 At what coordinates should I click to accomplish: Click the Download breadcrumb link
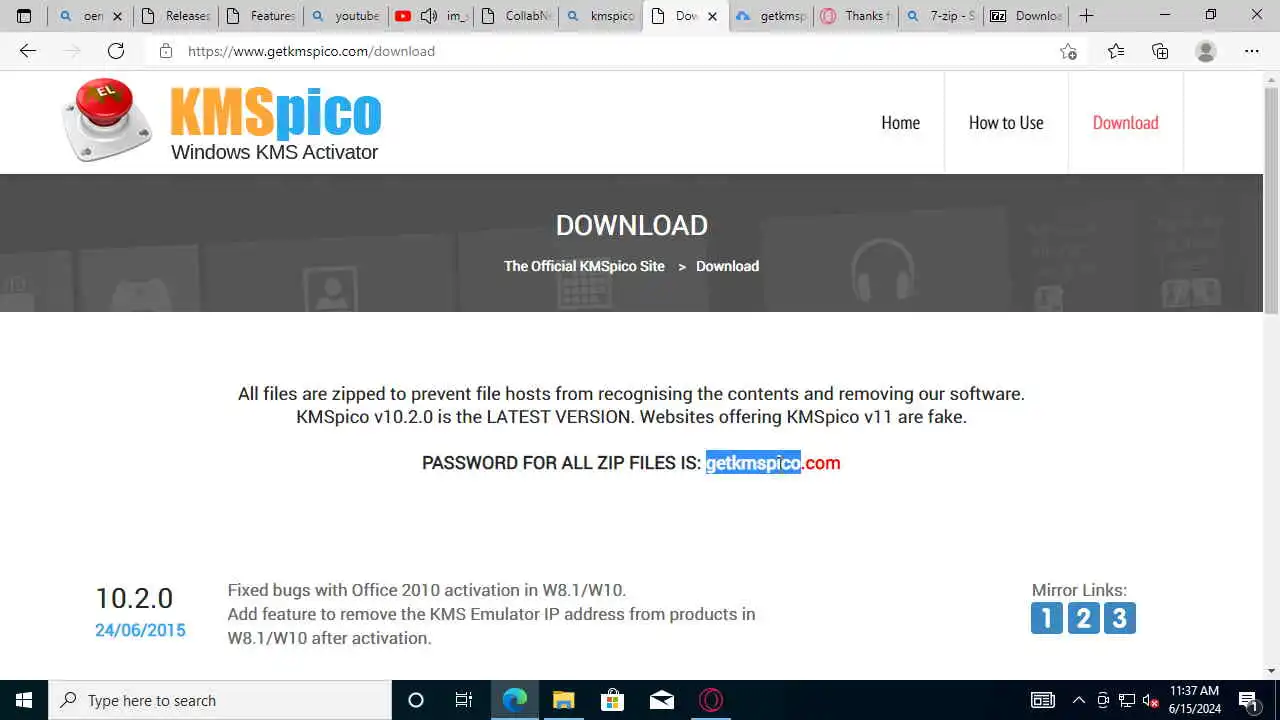point(727,266)
